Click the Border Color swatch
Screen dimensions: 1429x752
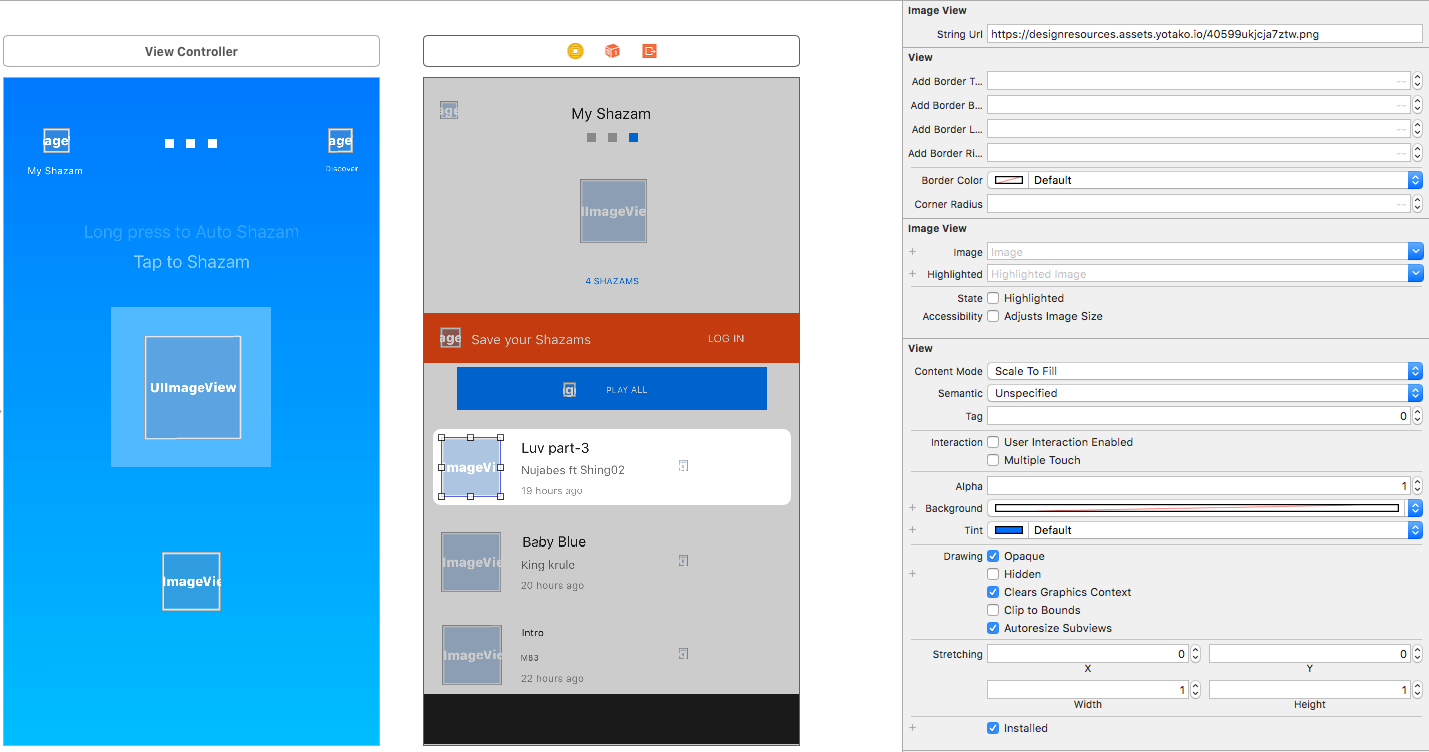pyautogui.click(x=1010, y=180)
